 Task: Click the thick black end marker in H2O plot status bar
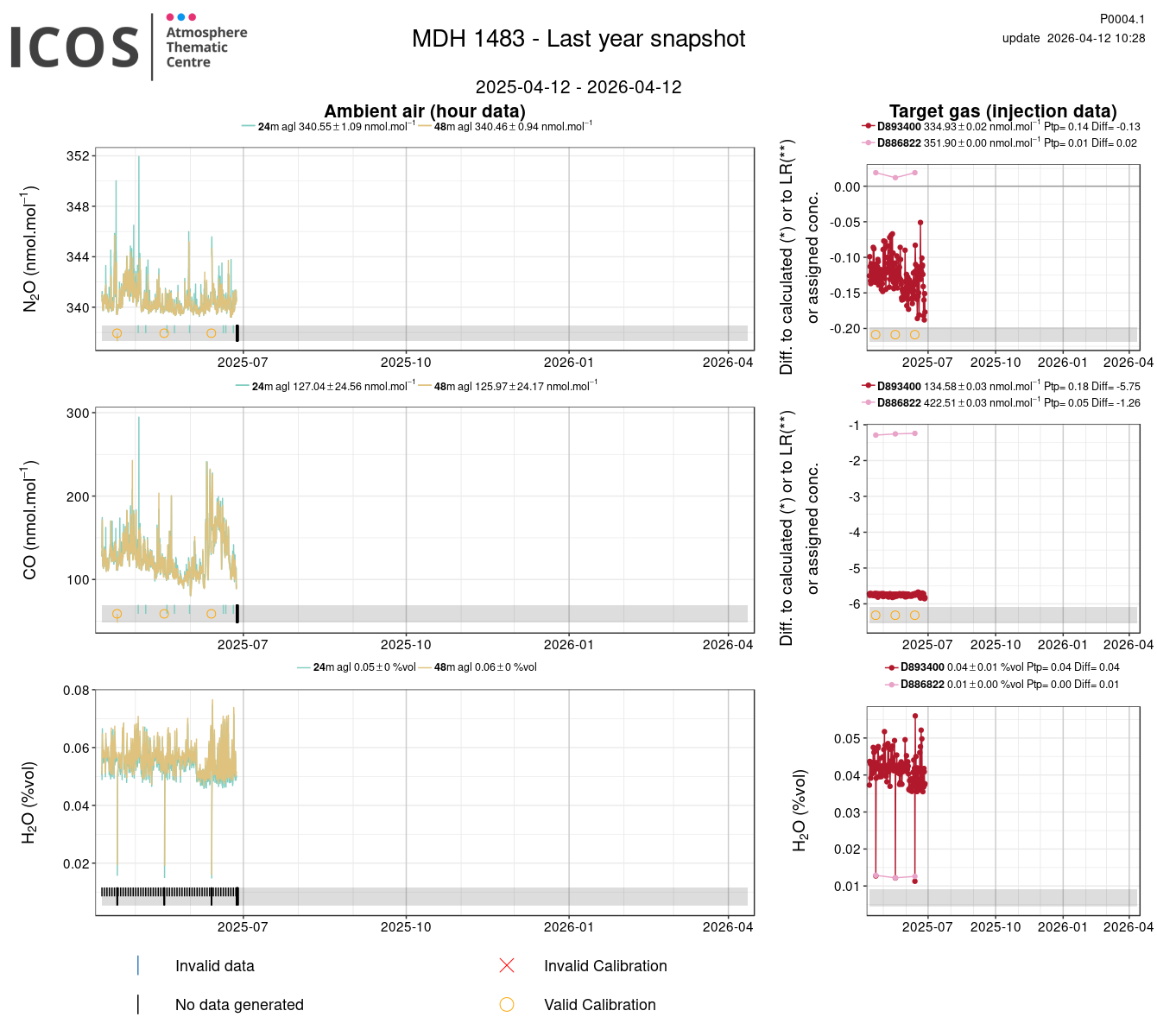(x=237, y=896)
